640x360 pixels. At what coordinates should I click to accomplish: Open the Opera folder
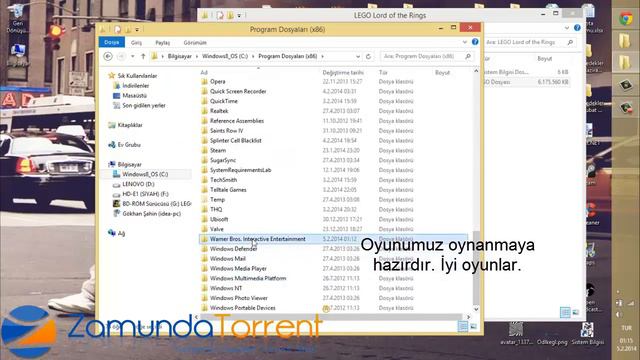tap(217, 82)
